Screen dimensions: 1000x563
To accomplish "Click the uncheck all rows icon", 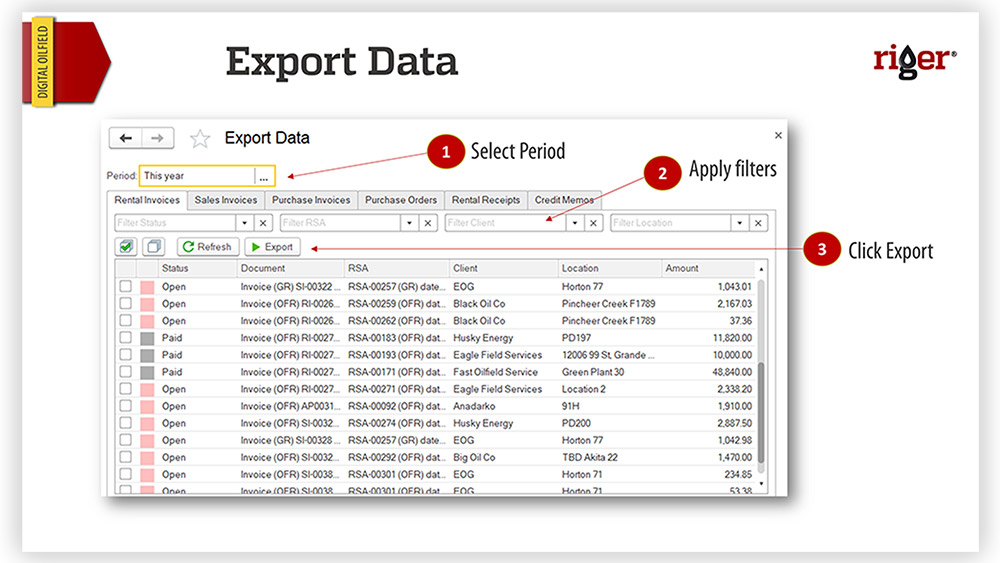I will 153,246.
